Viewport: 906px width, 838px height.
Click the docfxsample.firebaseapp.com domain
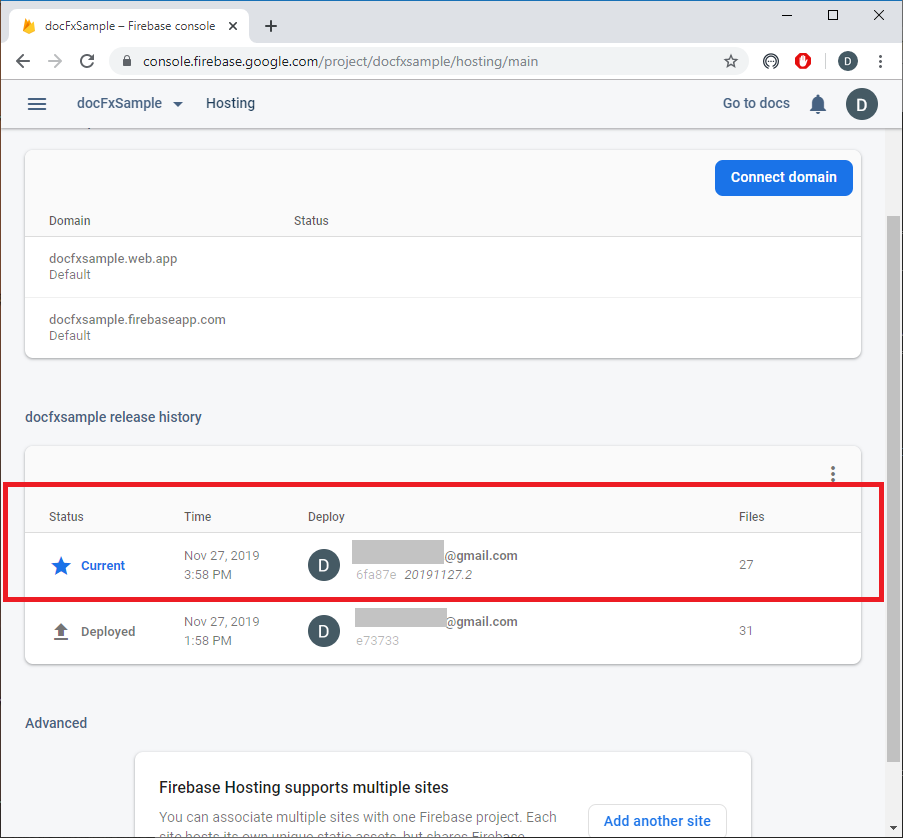pos(137,320)
